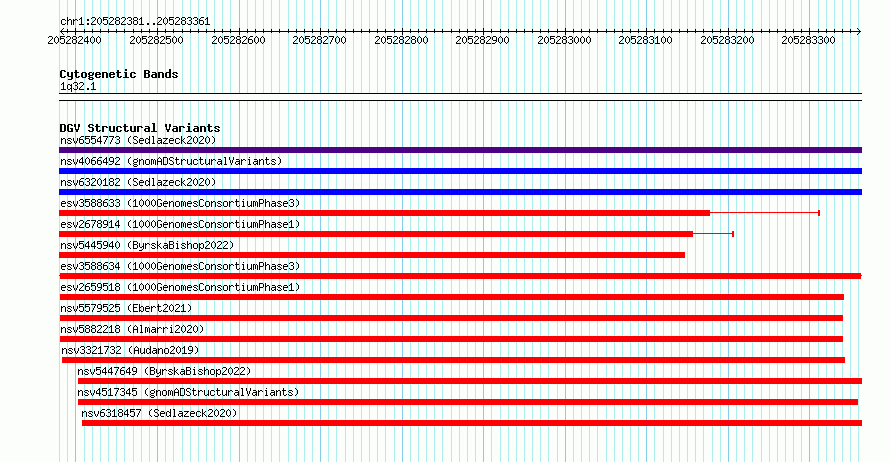890x462 pixels.
Task: Open esv2659518 (1000GenomesConsortiumPhase1) label
Action: pos(180,287)
